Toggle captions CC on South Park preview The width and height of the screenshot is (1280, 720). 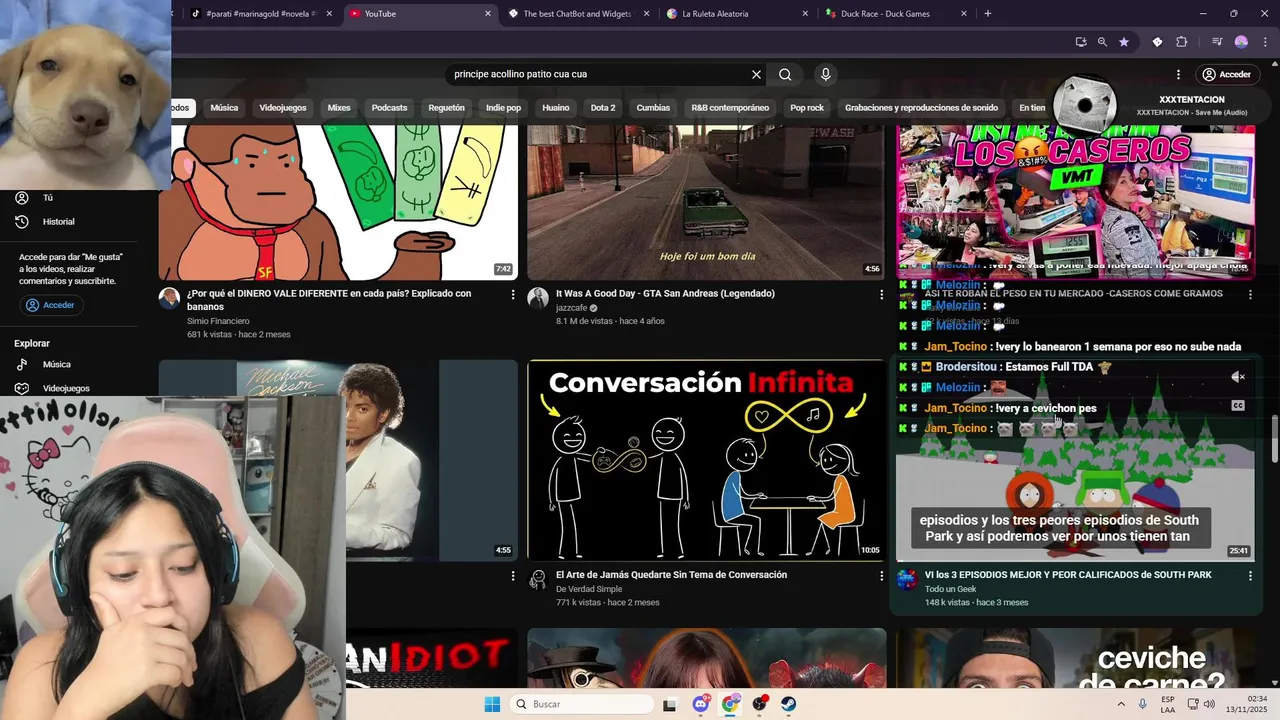(x=1238, y=406)
